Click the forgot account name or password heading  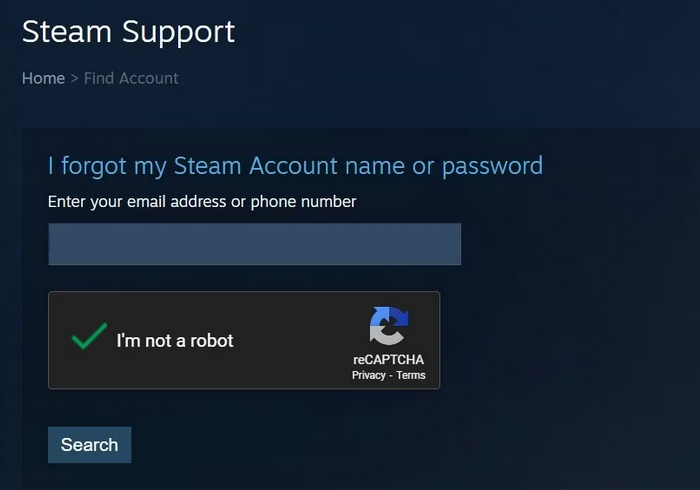[296, 166]
